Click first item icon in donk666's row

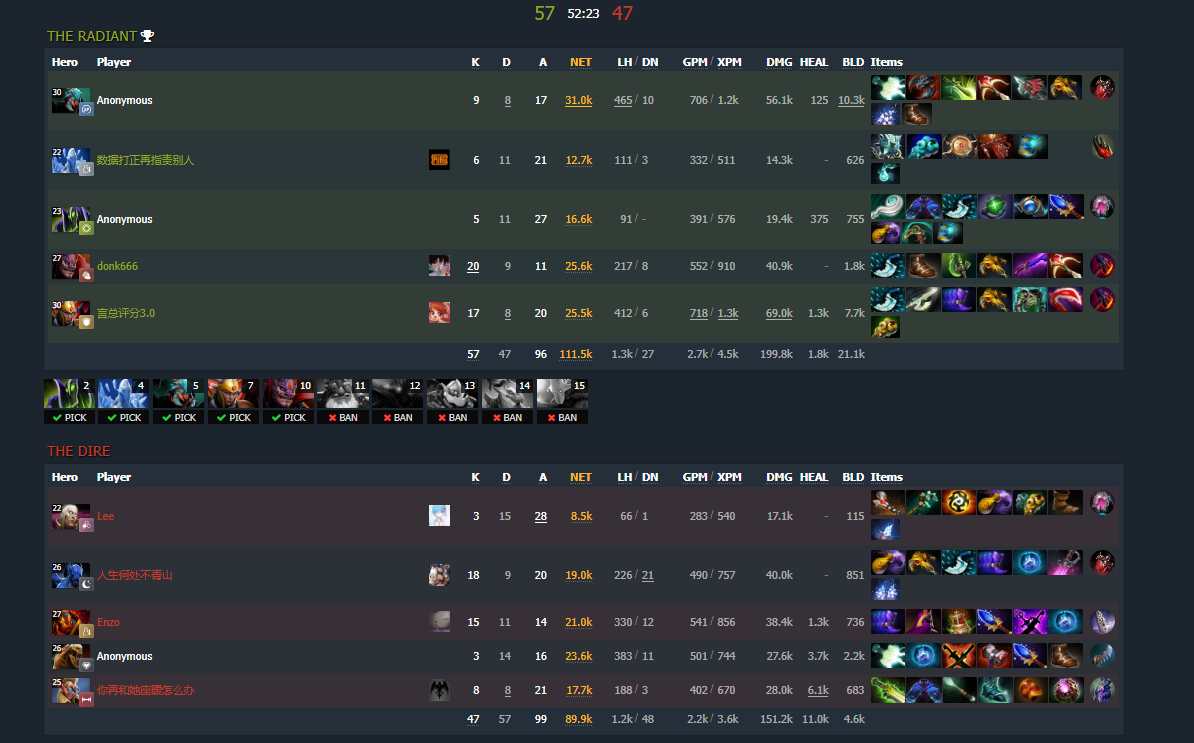click(888, 266)
